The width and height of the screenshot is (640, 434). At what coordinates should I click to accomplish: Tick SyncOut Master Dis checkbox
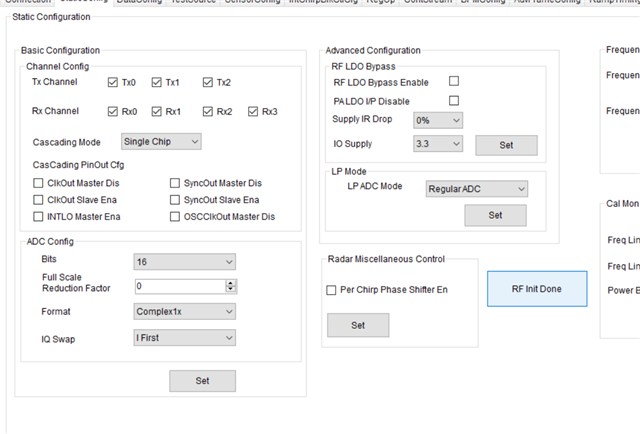click(175, 183)
